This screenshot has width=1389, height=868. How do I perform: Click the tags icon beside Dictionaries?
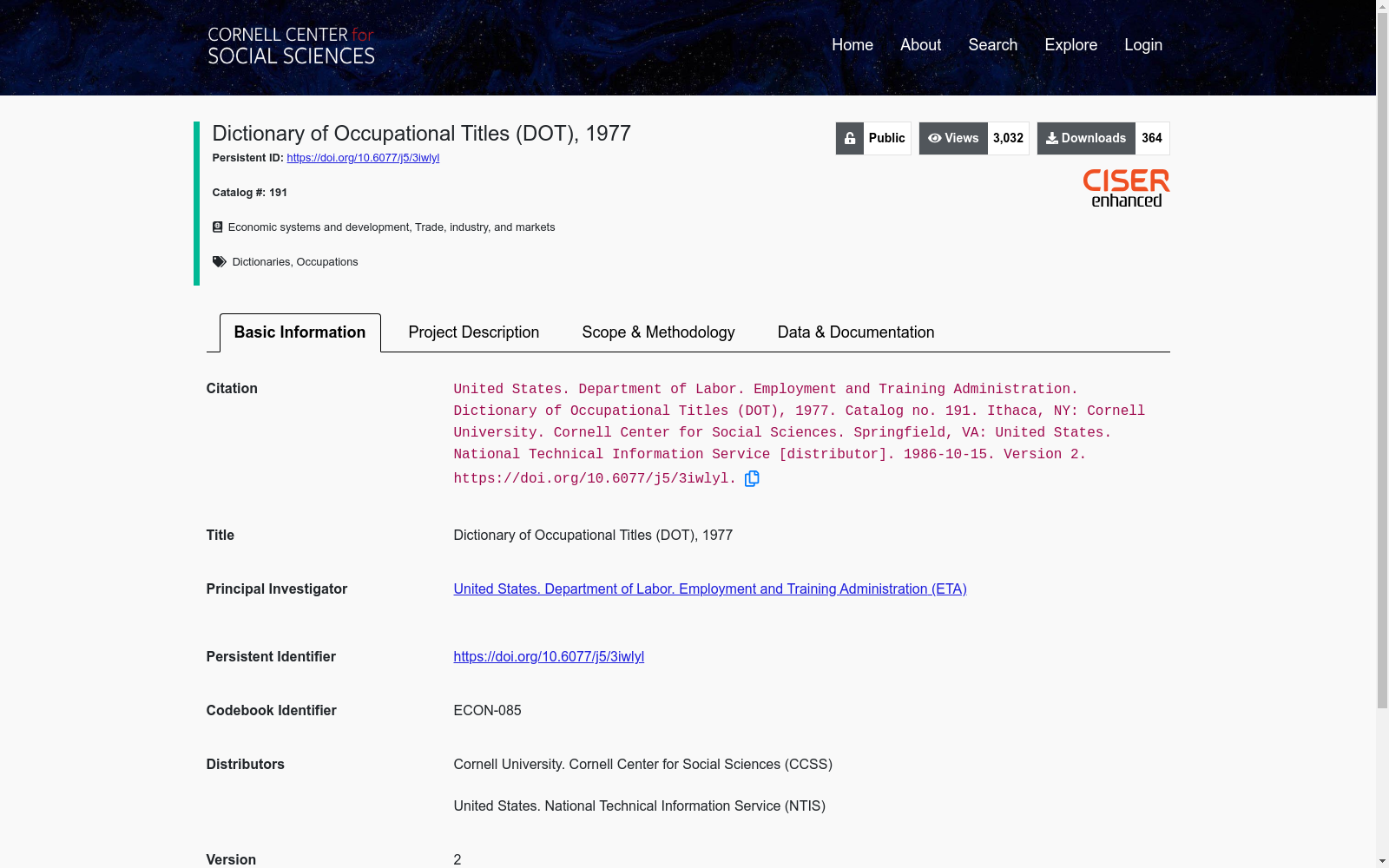(220, 261)
